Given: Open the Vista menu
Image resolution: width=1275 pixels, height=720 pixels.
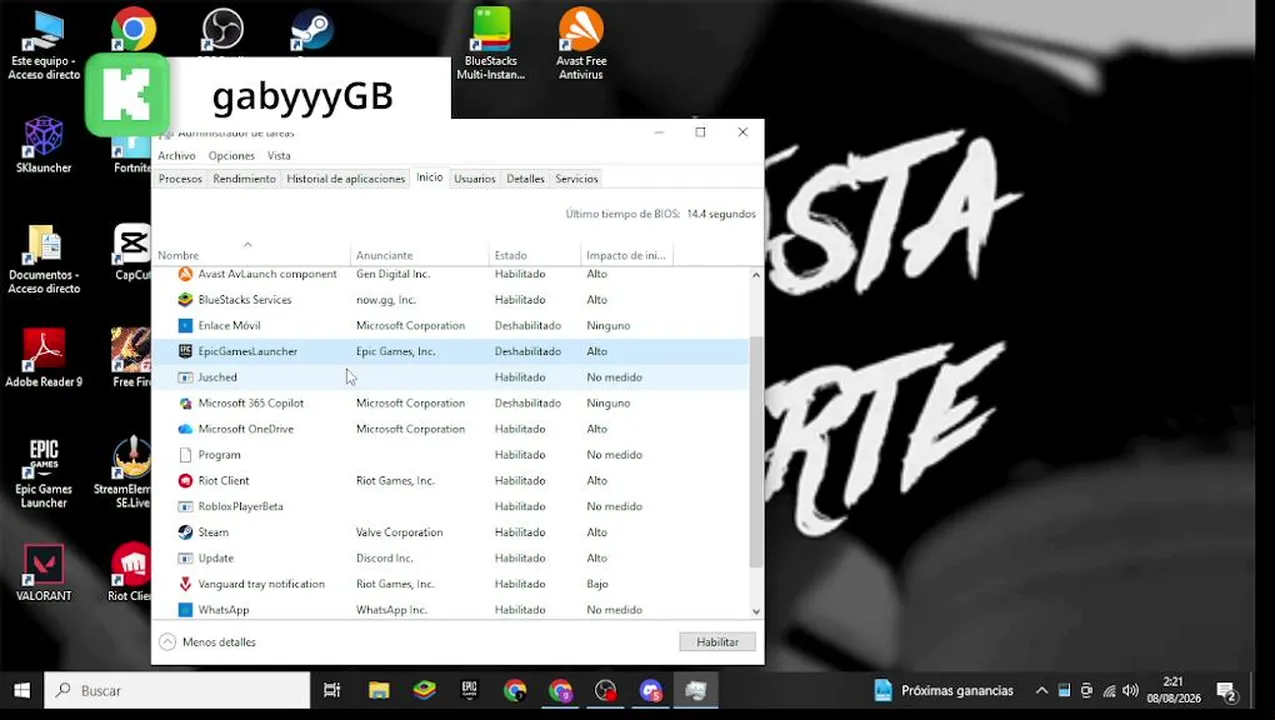Looking at the screenshot, I should pos(279,156).
